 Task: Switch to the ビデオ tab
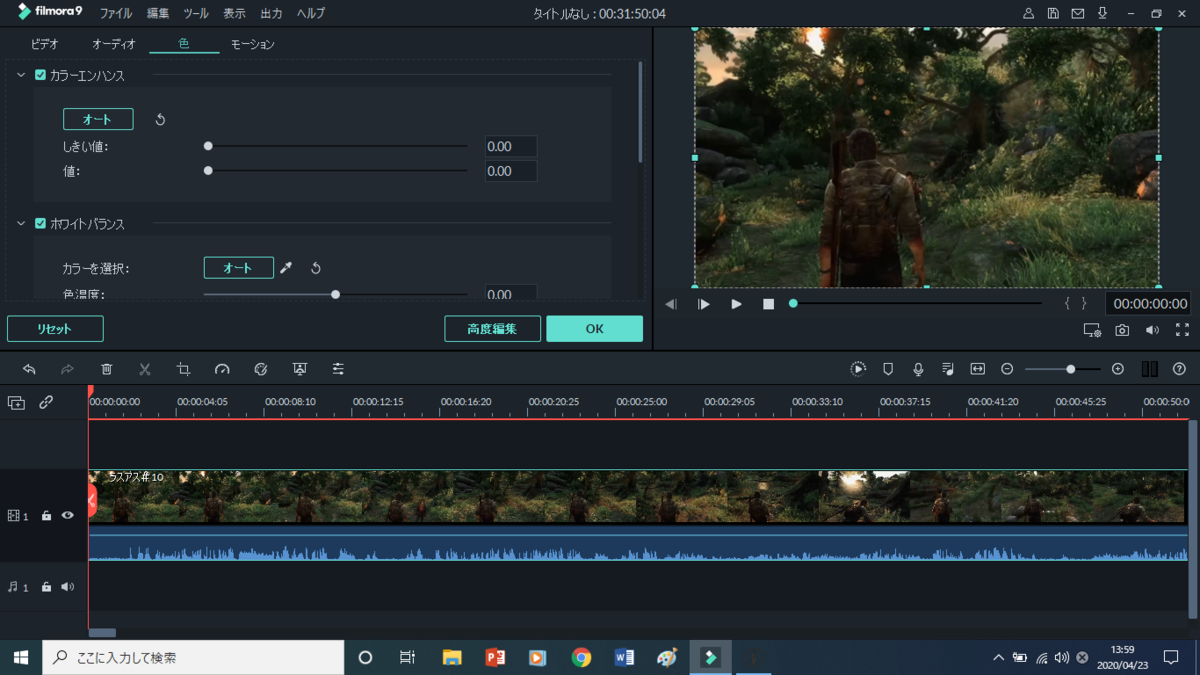tap(45, 45)
